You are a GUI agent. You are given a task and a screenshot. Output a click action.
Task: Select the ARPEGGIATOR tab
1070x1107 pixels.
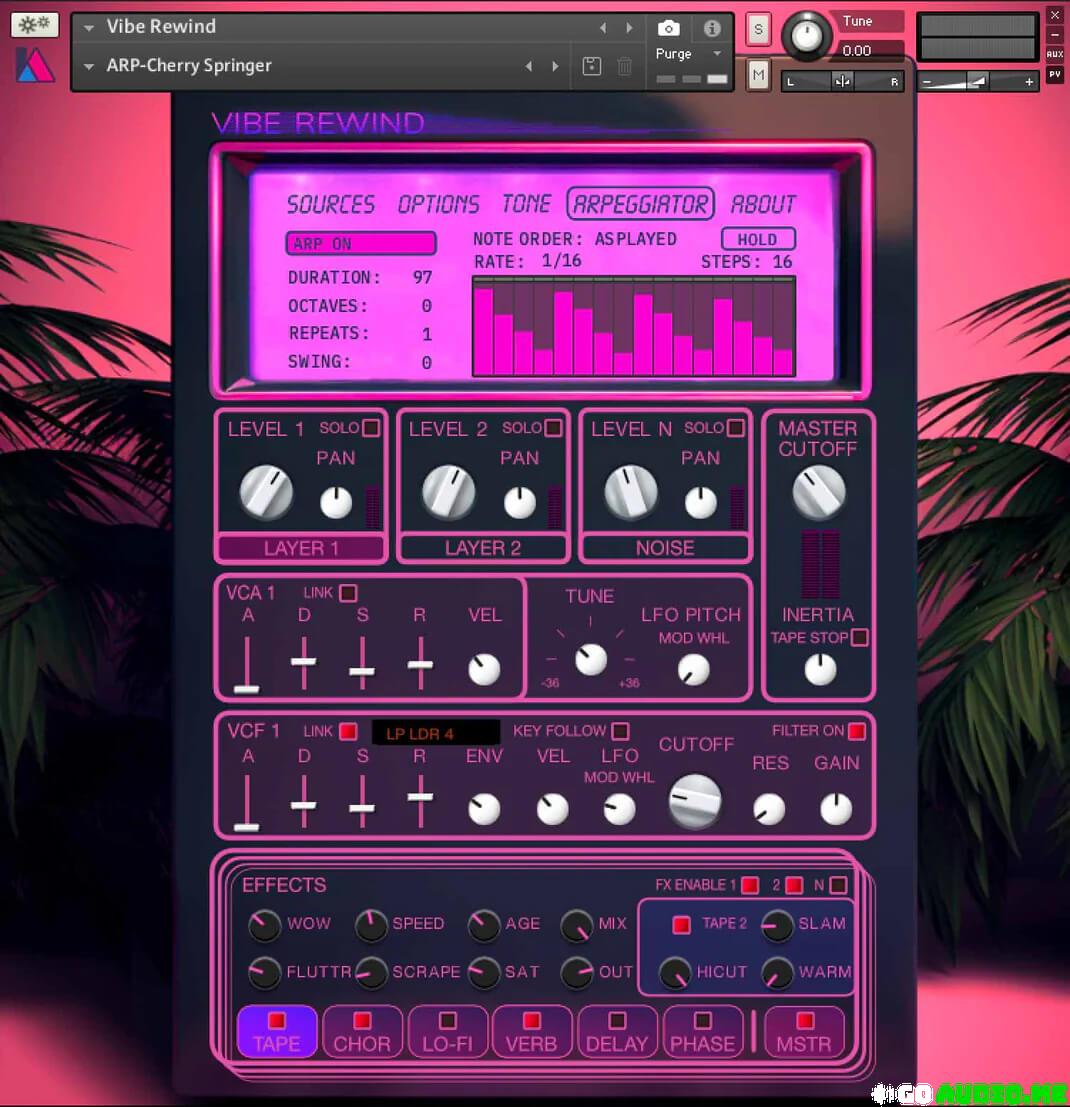click(641, 204)
